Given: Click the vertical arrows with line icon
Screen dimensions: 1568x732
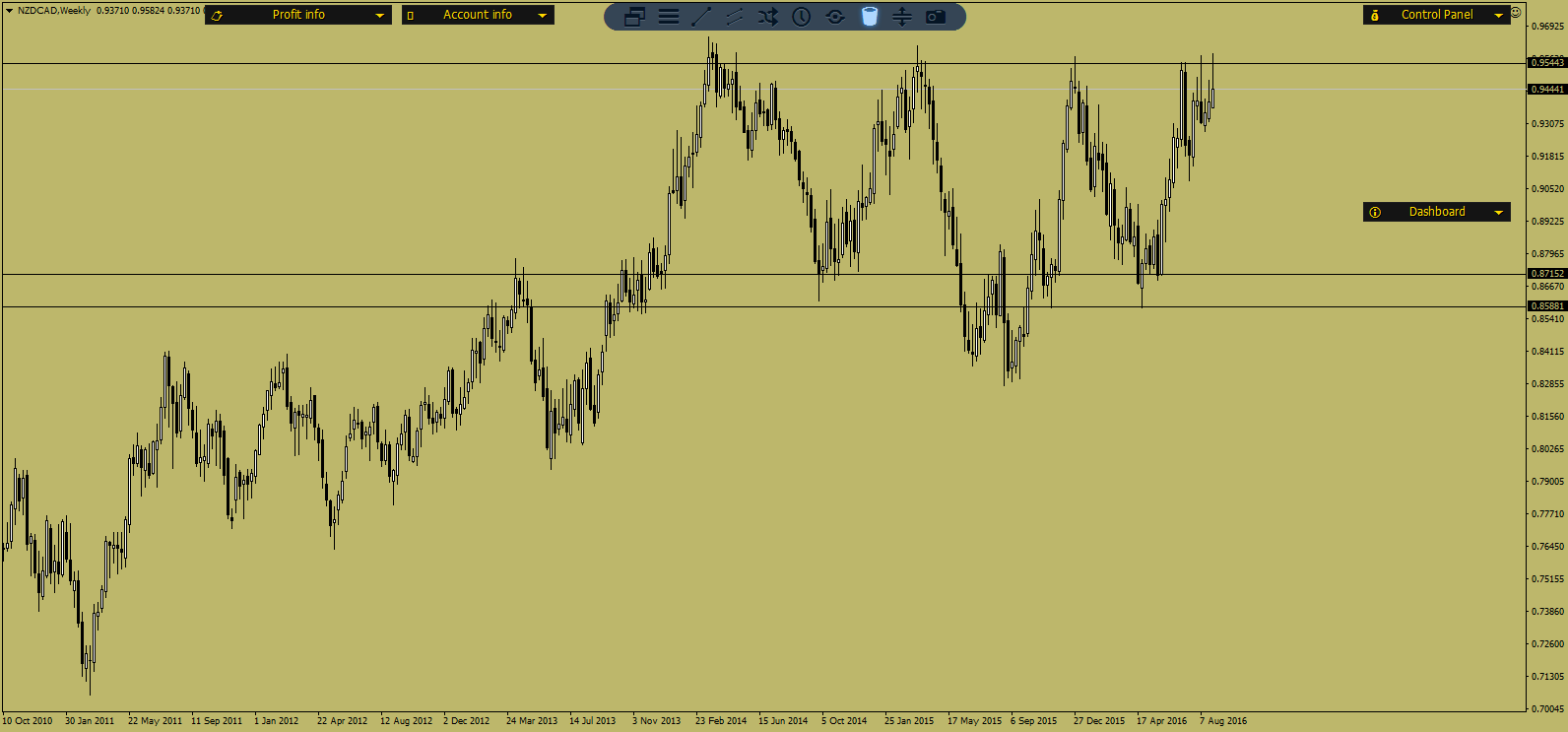Looking at the screenshot, I should coord(902,16).
